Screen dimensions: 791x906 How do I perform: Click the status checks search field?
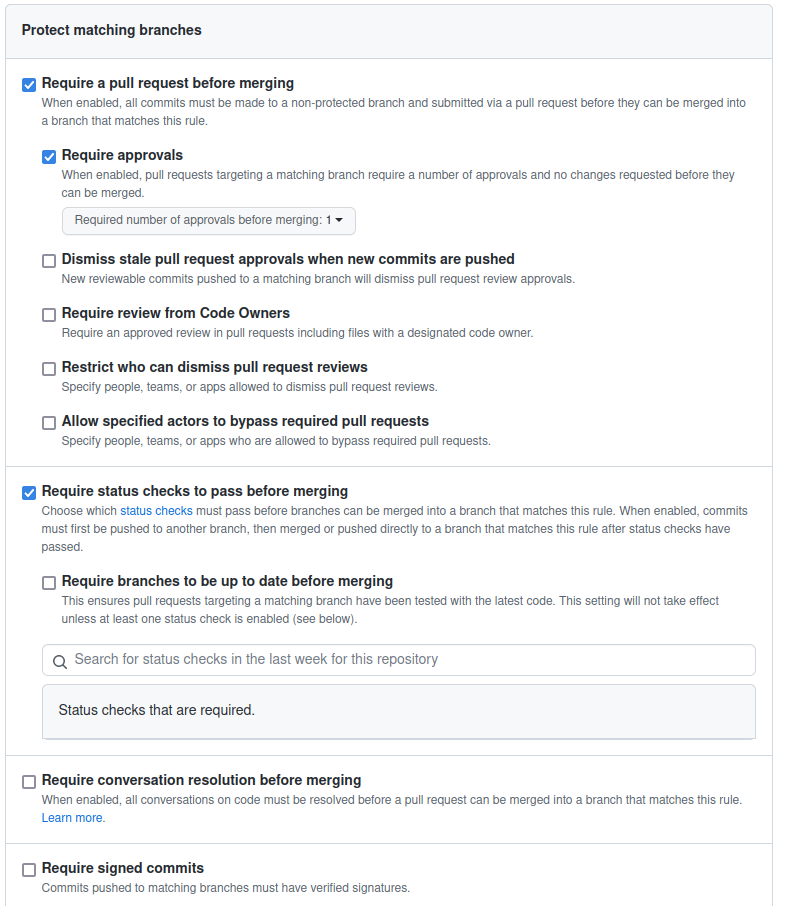coord(399,660)
